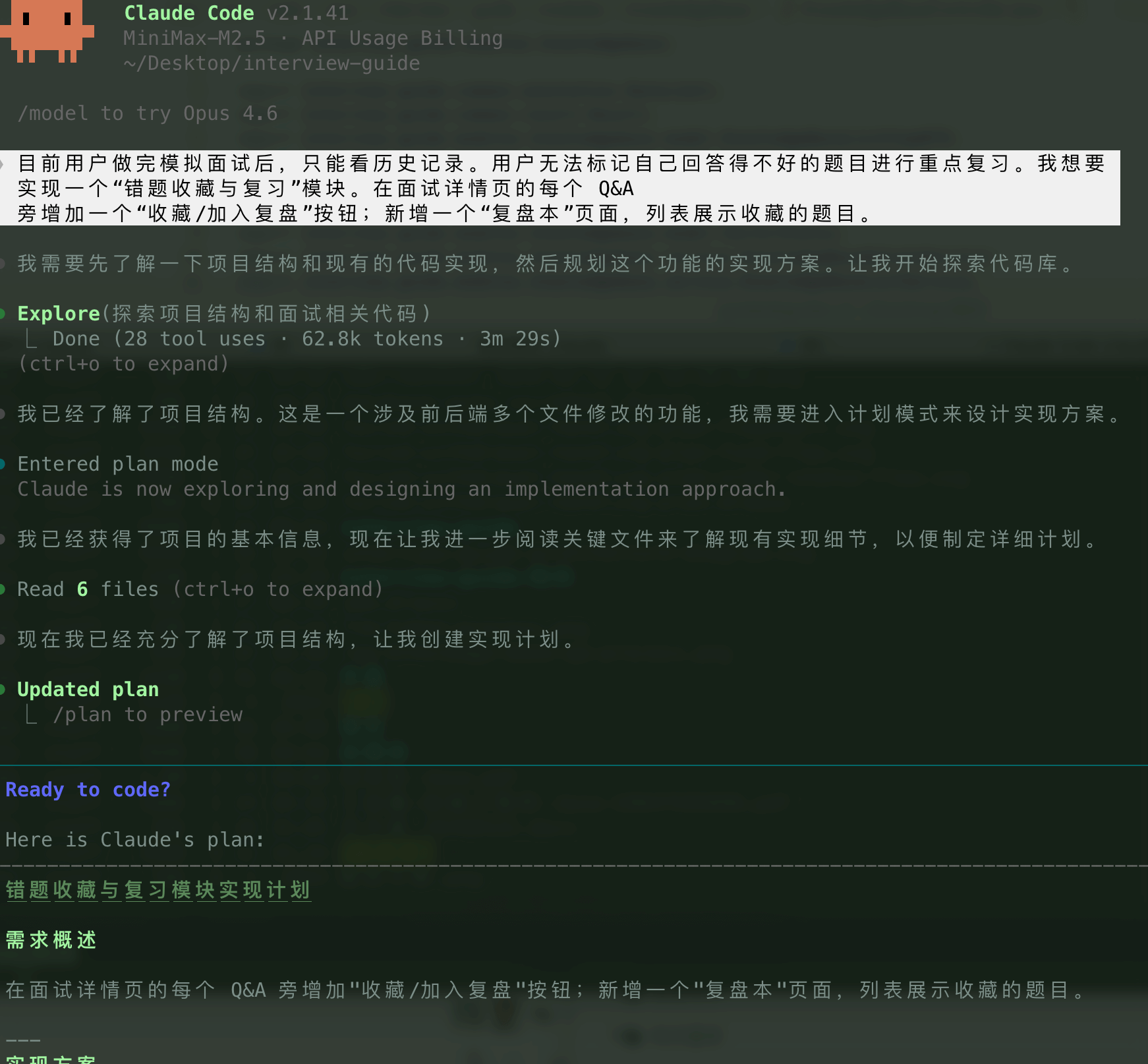The width and height of the screenshot is (1148, 1064).
Task: Click the green bullet beside 'Explore'
Action: point(3,314)
